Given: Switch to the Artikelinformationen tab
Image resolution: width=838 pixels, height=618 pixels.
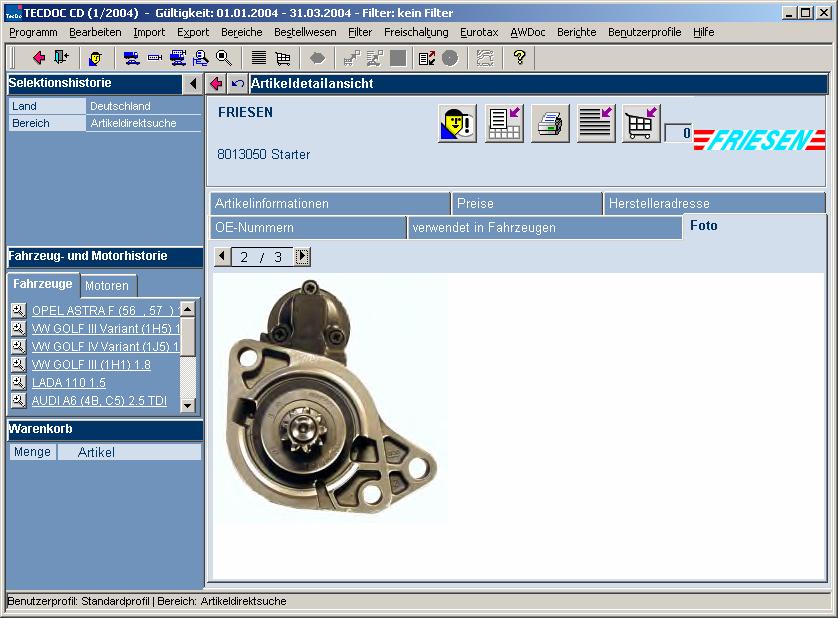Looking at the screenshot, I should click(x=330, y=204).
